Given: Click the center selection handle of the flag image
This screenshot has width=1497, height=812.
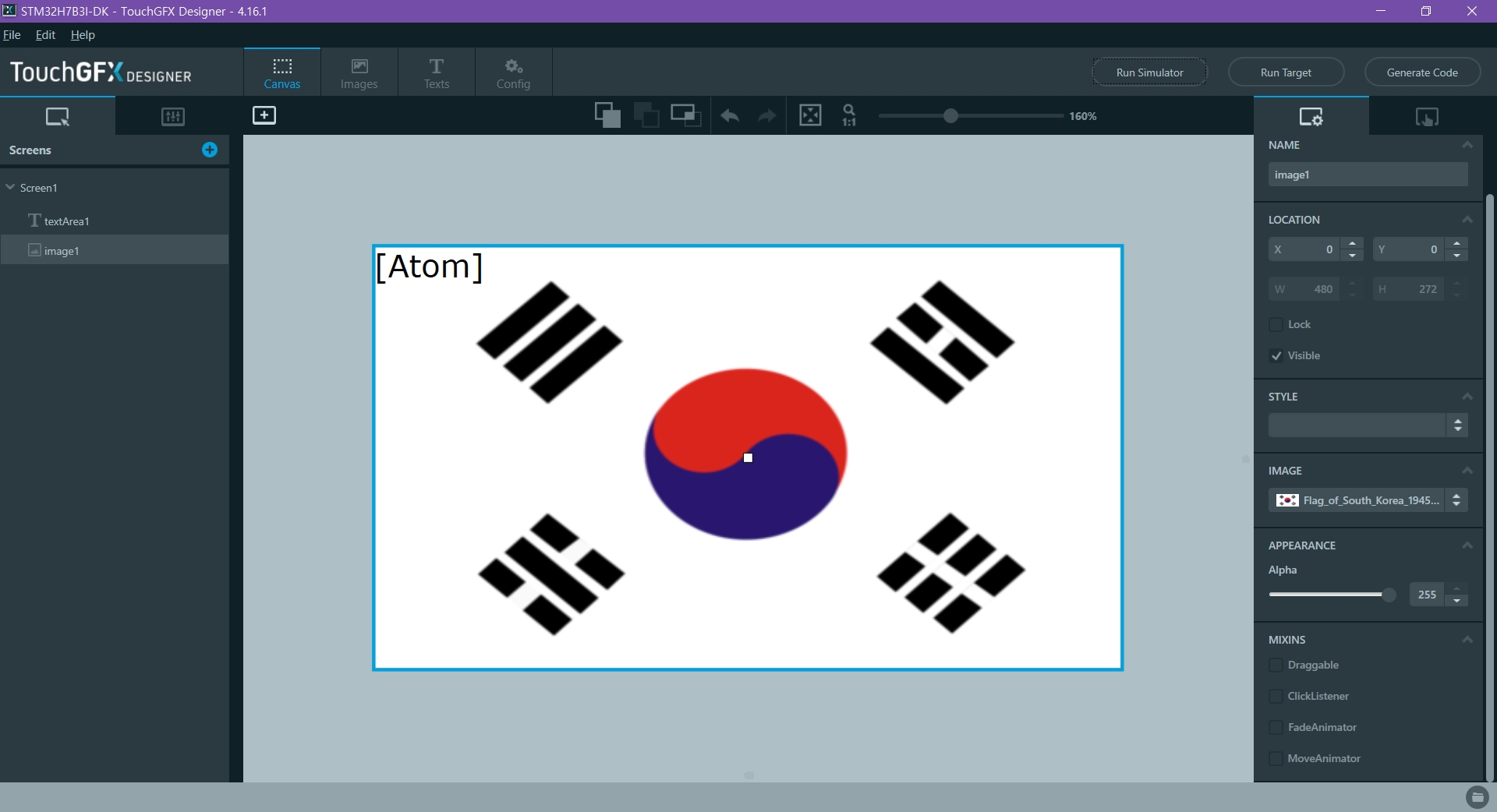Looking at the screenshot, I should pyautogui.click(x=748, y=457).
